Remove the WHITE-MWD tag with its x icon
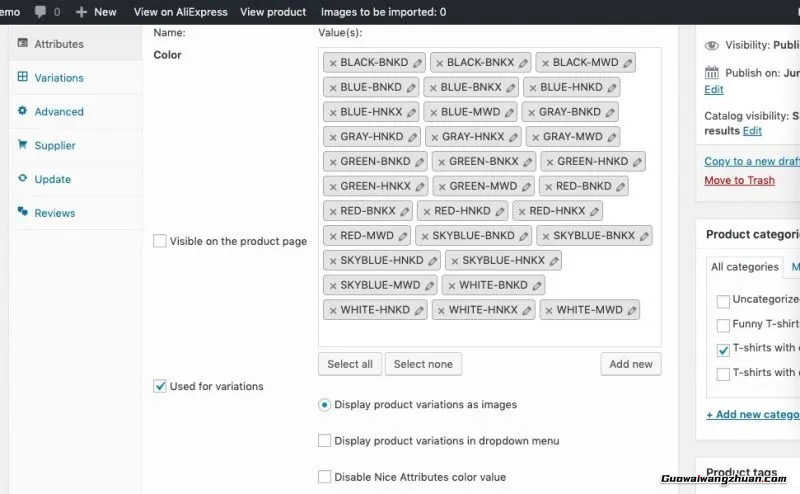Screen dimensions: 800x494 [549, 310]
